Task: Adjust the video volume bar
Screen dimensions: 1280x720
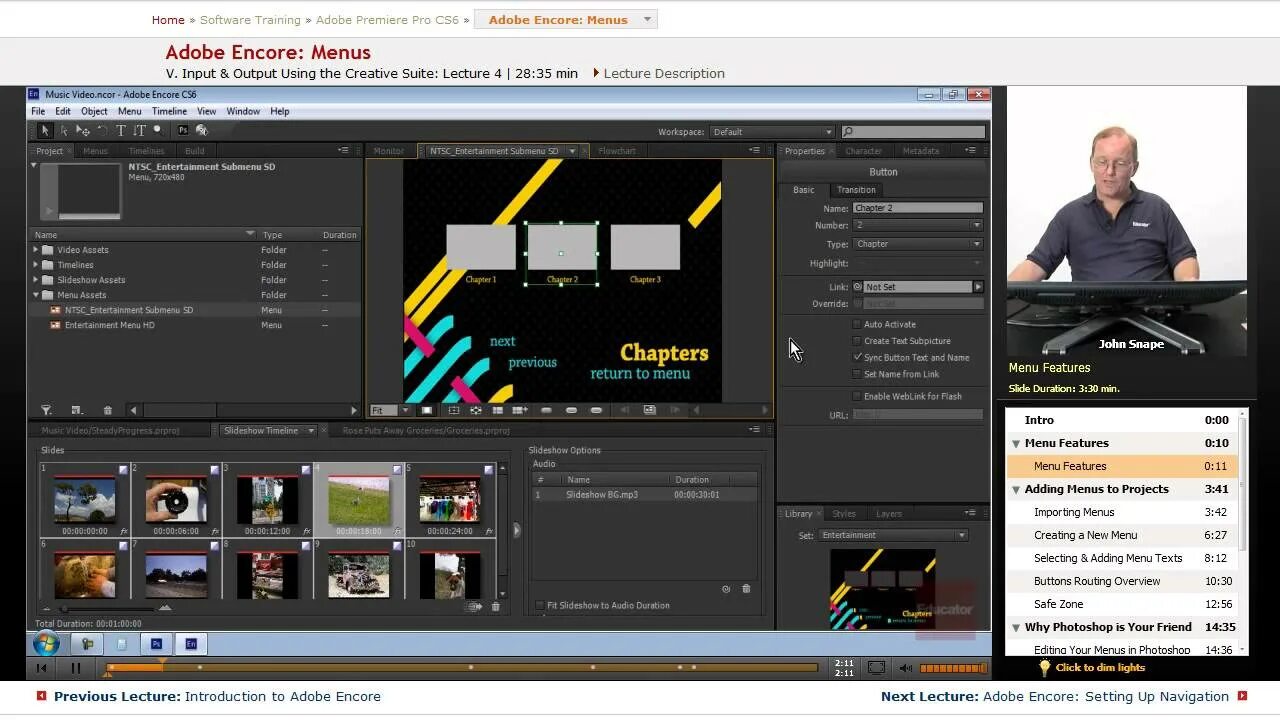Action: tap(952, 668)
